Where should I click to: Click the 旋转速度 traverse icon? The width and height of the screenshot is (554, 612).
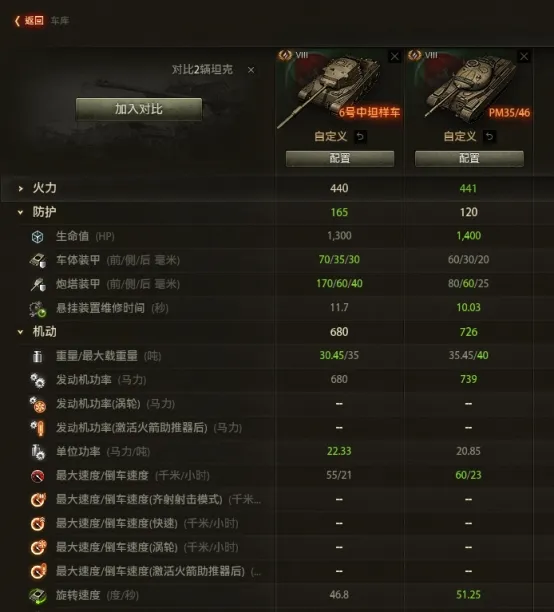click(37, 596)
